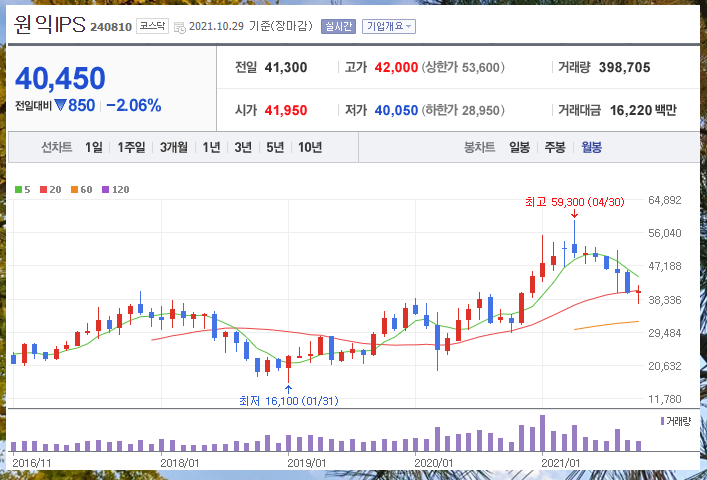Viewport: 707px width, 480px height.
Task: Select the 3개월 line chart period
Action: [x=174, y=147]
